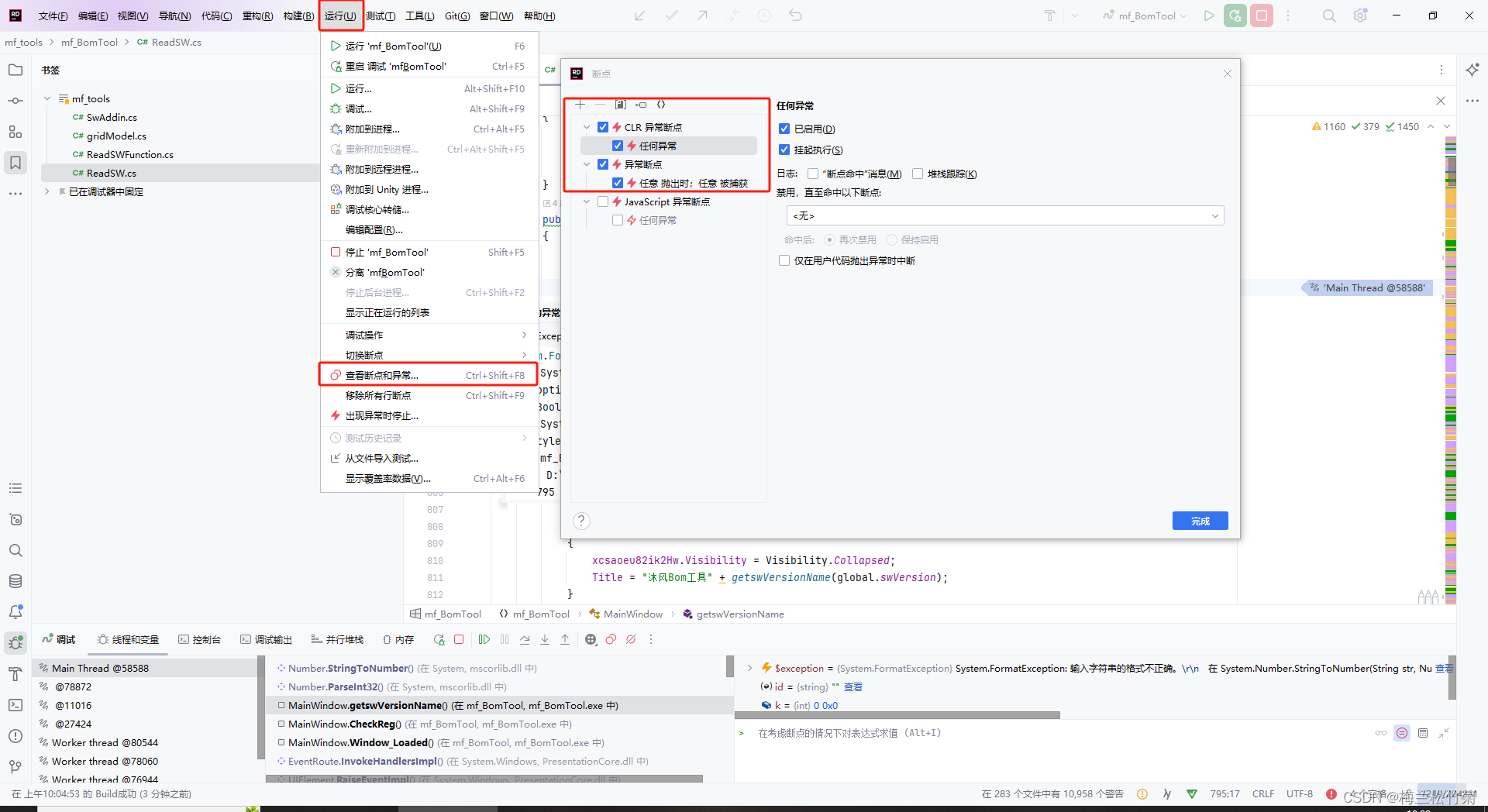Click Step Into icon in the debug toolbar
This screenshot has height=812, width=1488.
point(545,639)
